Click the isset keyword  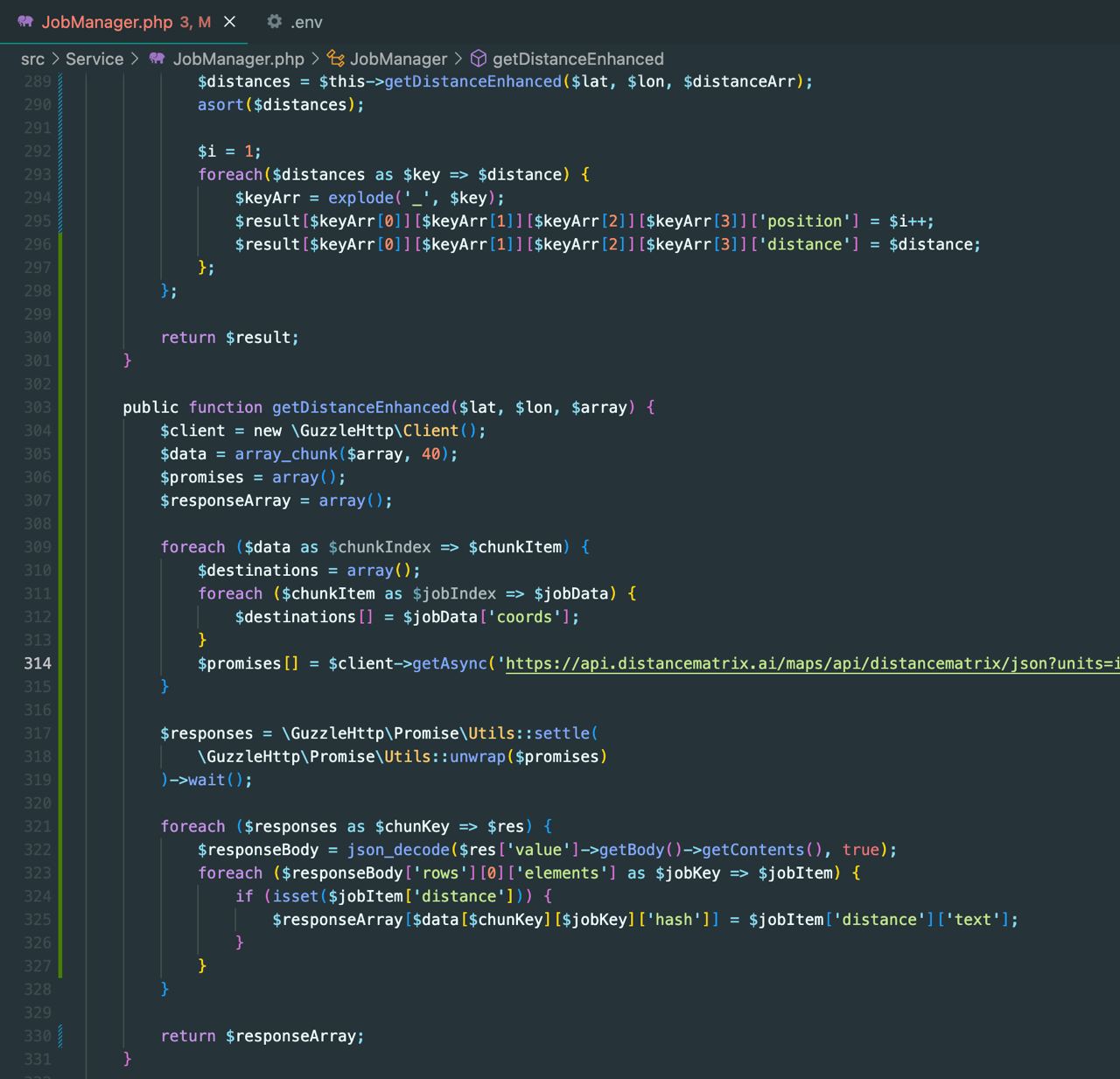(x=296, y=896)
